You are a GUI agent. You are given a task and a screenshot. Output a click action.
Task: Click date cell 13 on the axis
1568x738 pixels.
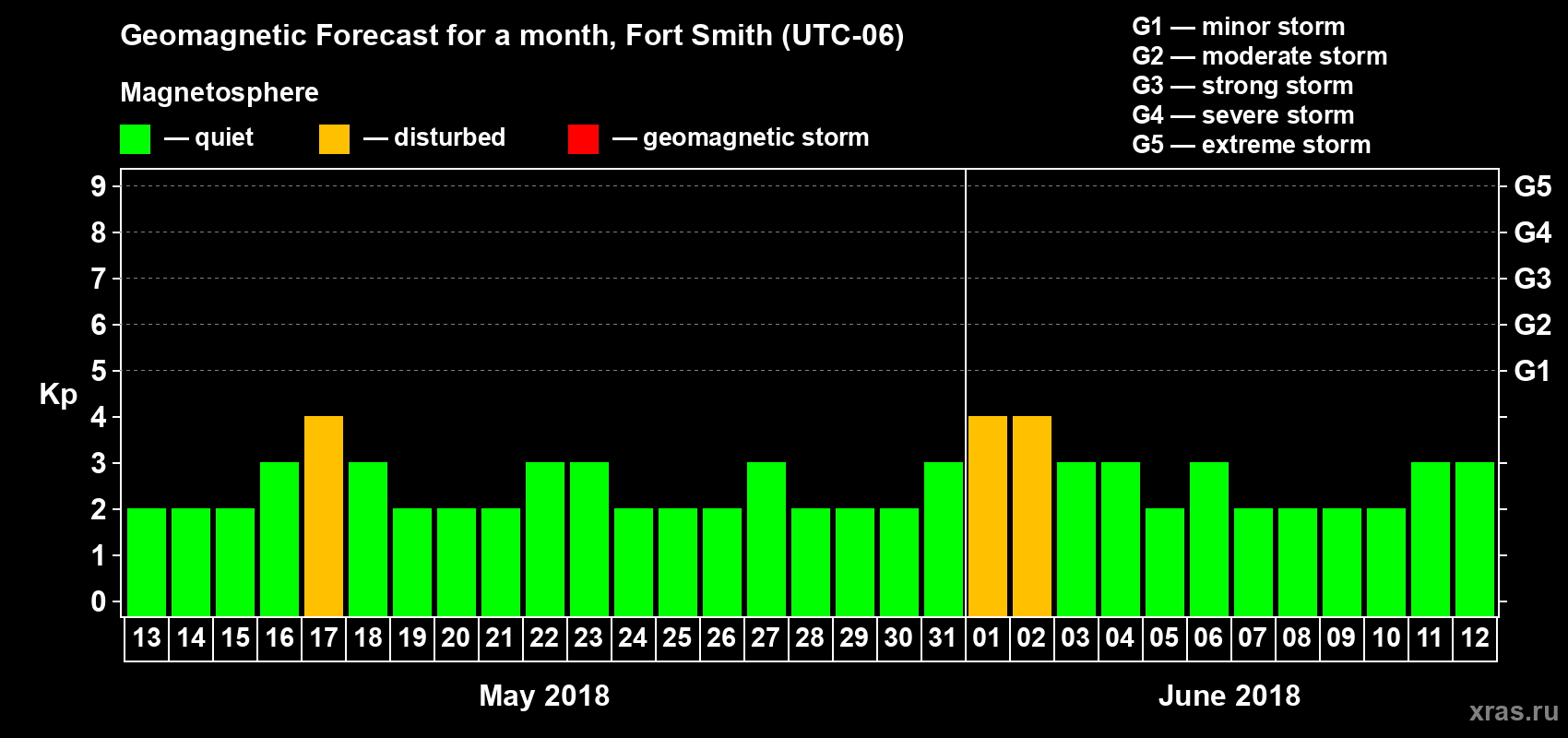click(147, 638)
